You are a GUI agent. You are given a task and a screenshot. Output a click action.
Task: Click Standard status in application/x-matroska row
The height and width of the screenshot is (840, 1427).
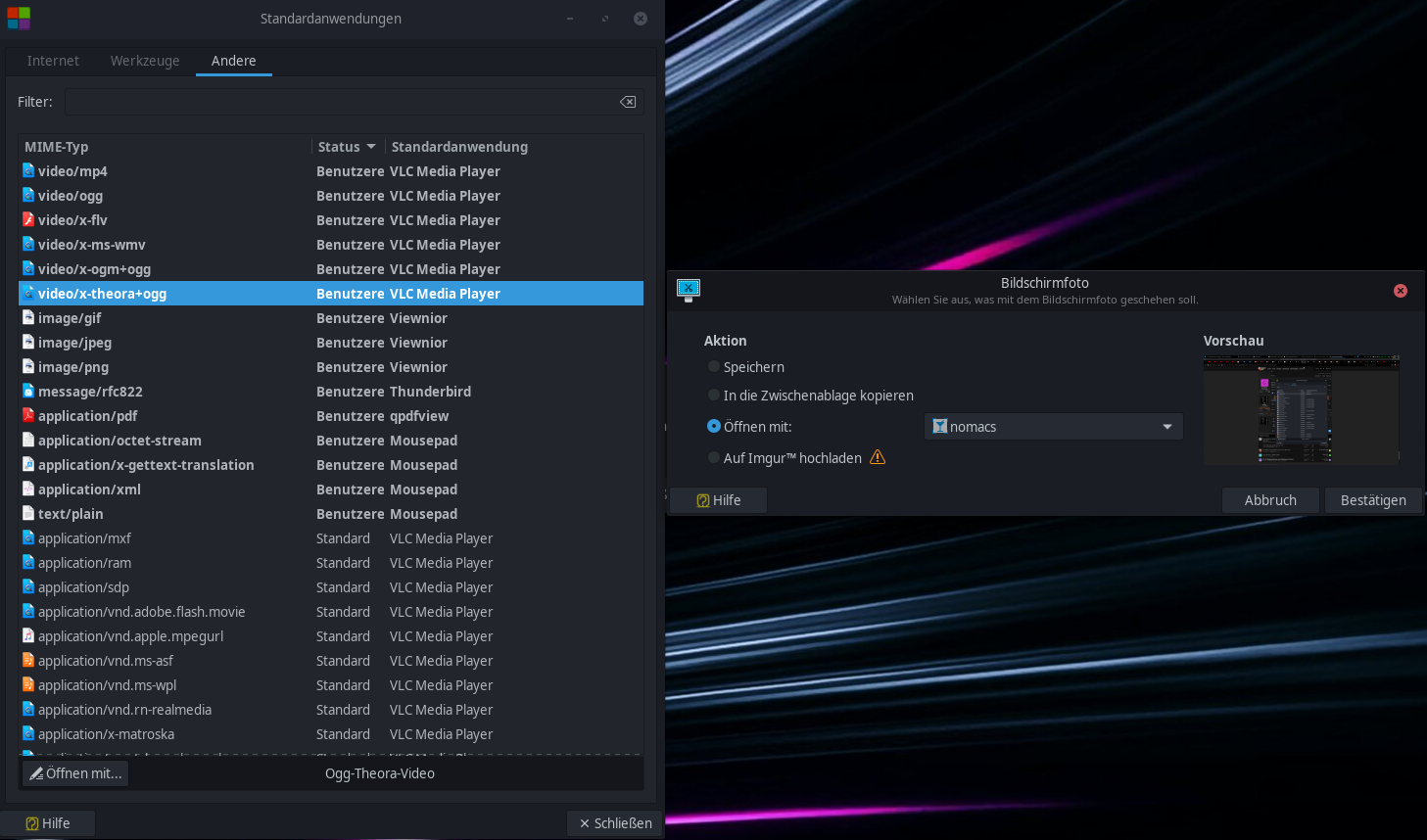[343, 734]
